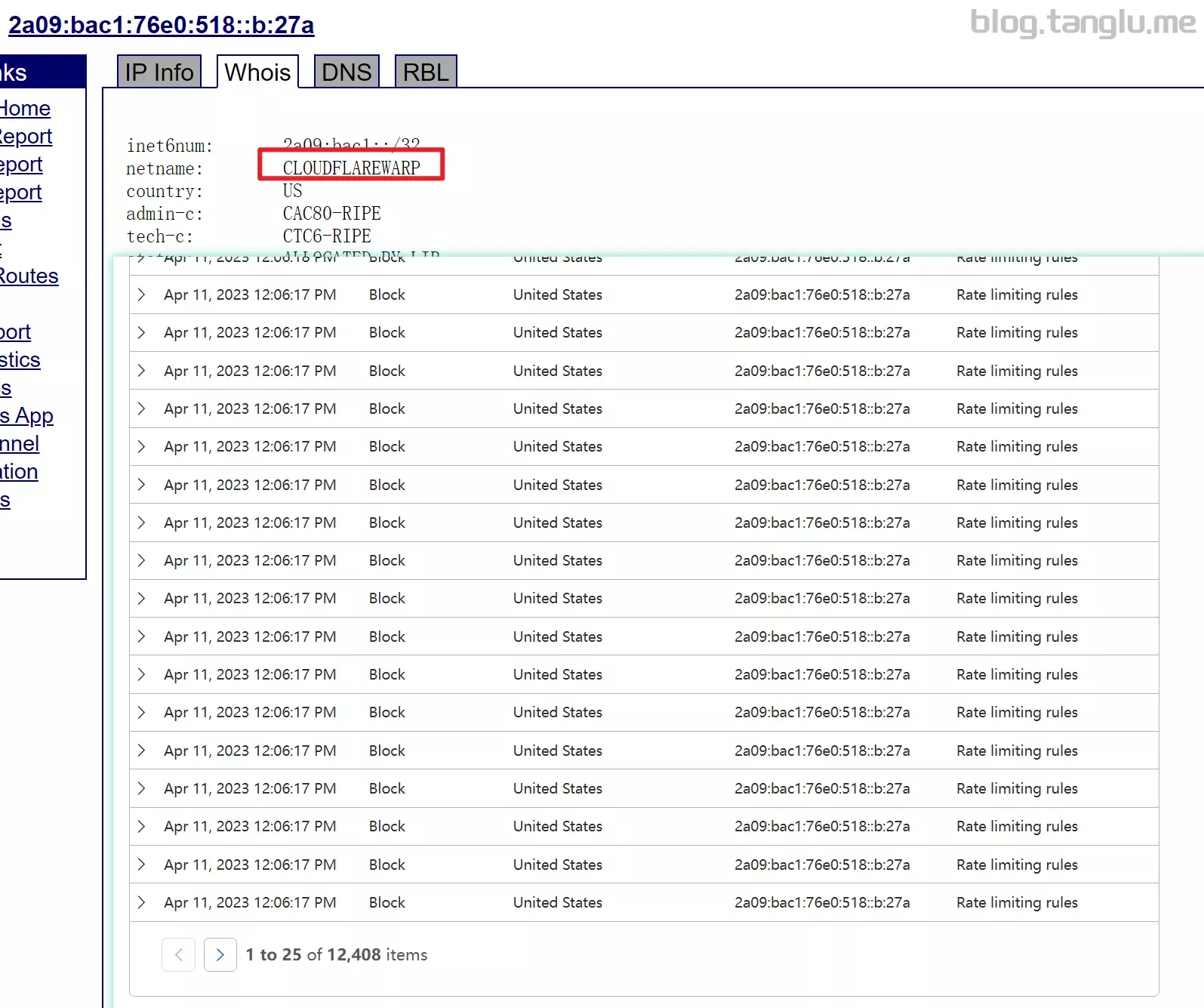Open the Home sidebar link
Image resolution: width=1204 pixels, height=1008 pixels.
point(25,109)
